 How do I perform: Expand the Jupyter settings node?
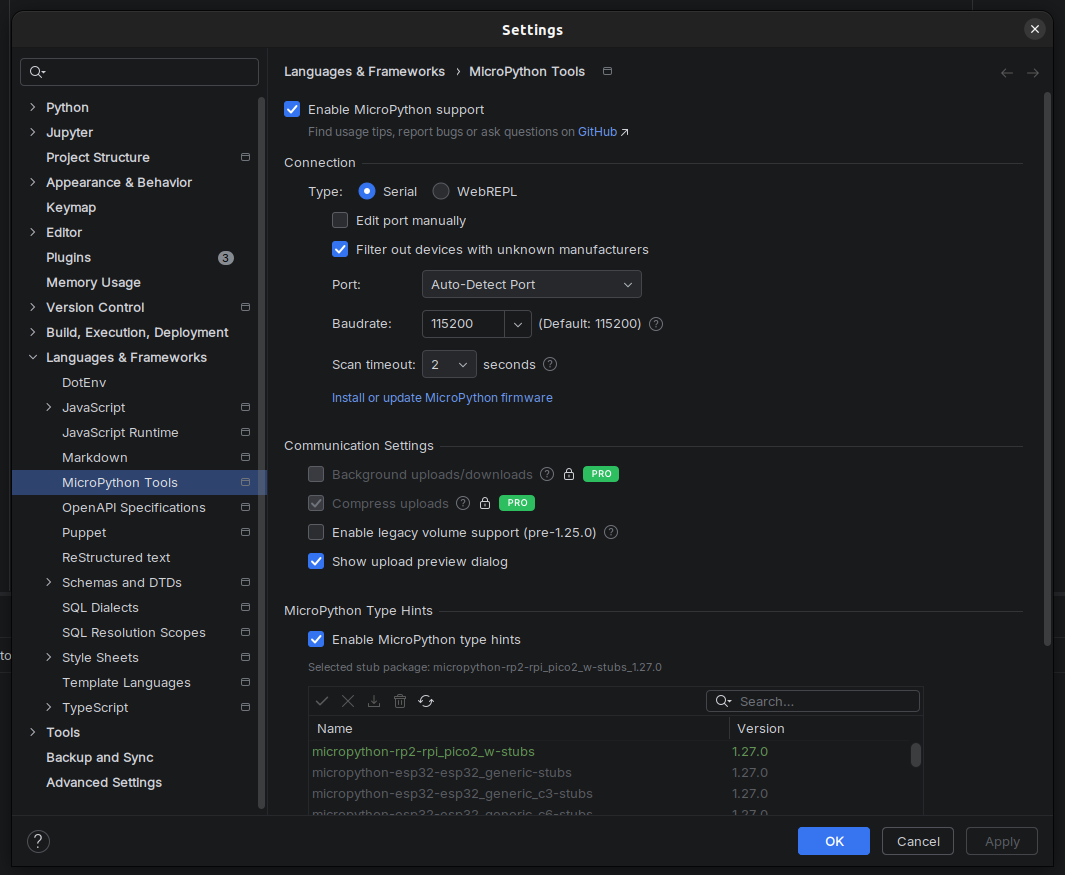[33, 132]
